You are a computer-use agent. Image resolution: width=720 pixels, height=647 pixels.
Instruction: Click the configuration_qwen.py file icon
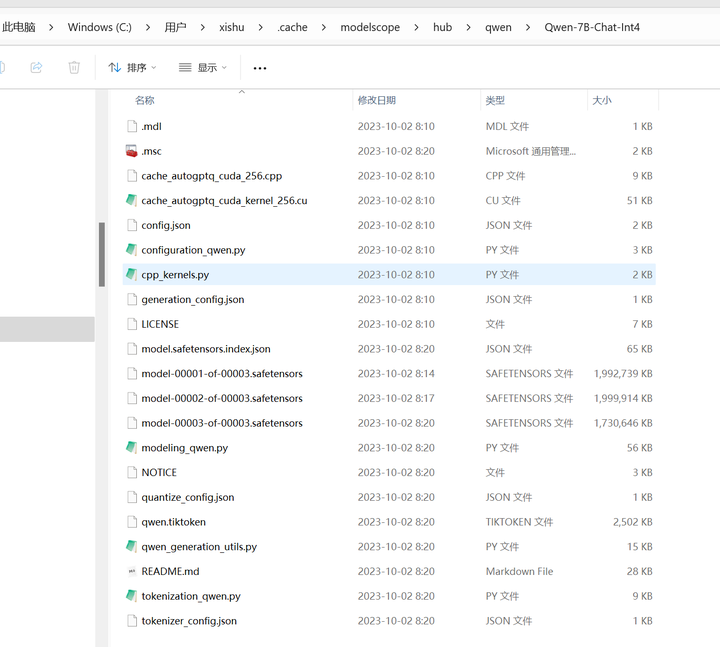pyautogui.click(x=132, y=250)
